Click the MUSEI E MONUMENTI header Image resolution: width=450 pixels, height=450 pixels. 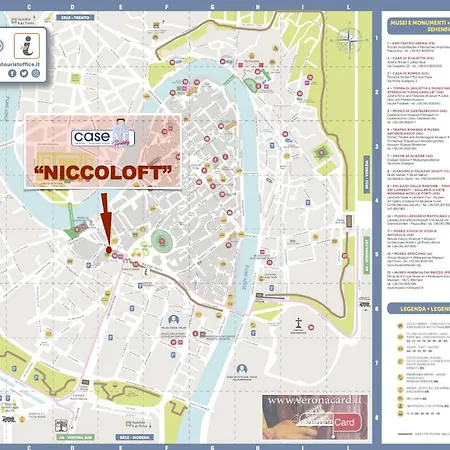tap(420, 26)
